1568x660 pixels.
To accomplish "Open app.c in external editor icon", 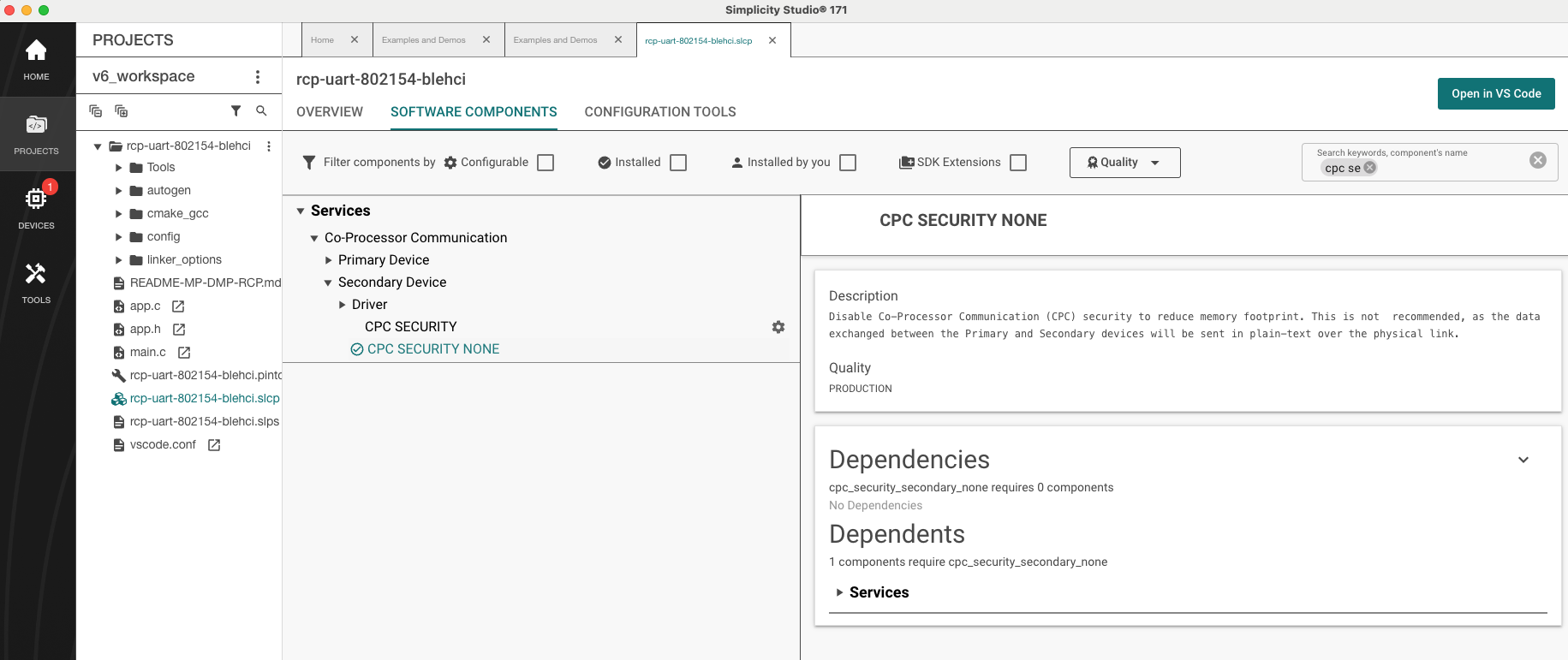I will [x=178, y=306].
